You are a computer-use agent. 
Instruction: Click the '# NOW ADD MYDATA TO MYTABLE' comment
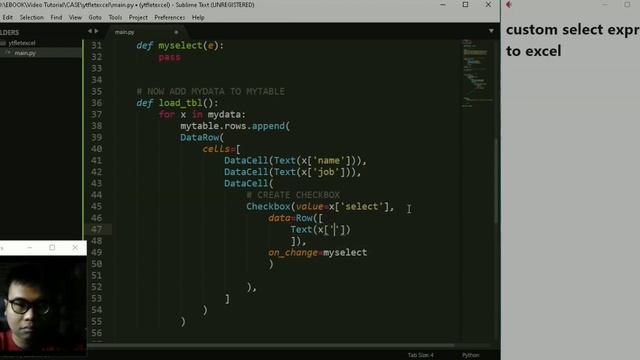pos(211,91)
